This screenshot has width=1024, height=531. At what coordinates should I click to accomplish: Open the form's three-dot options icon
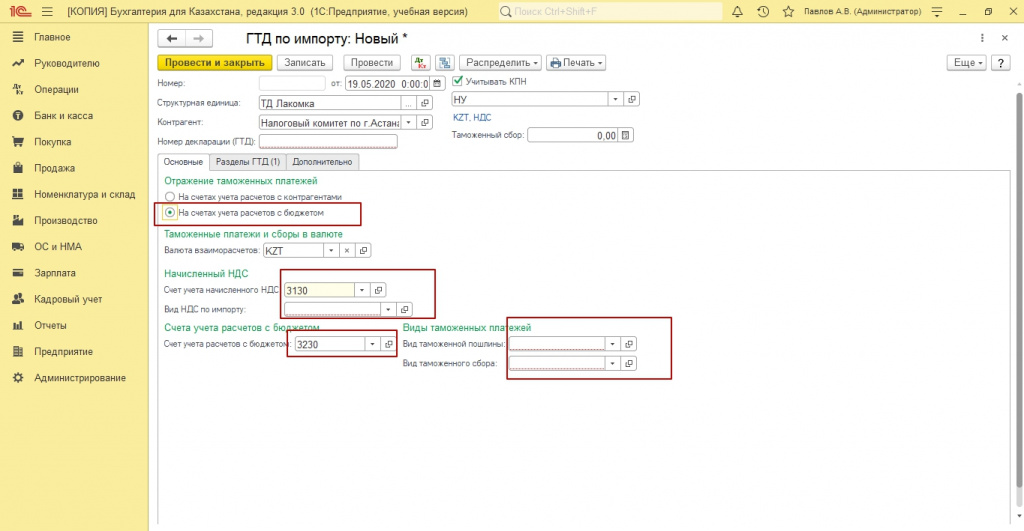[x=982, y=39]
